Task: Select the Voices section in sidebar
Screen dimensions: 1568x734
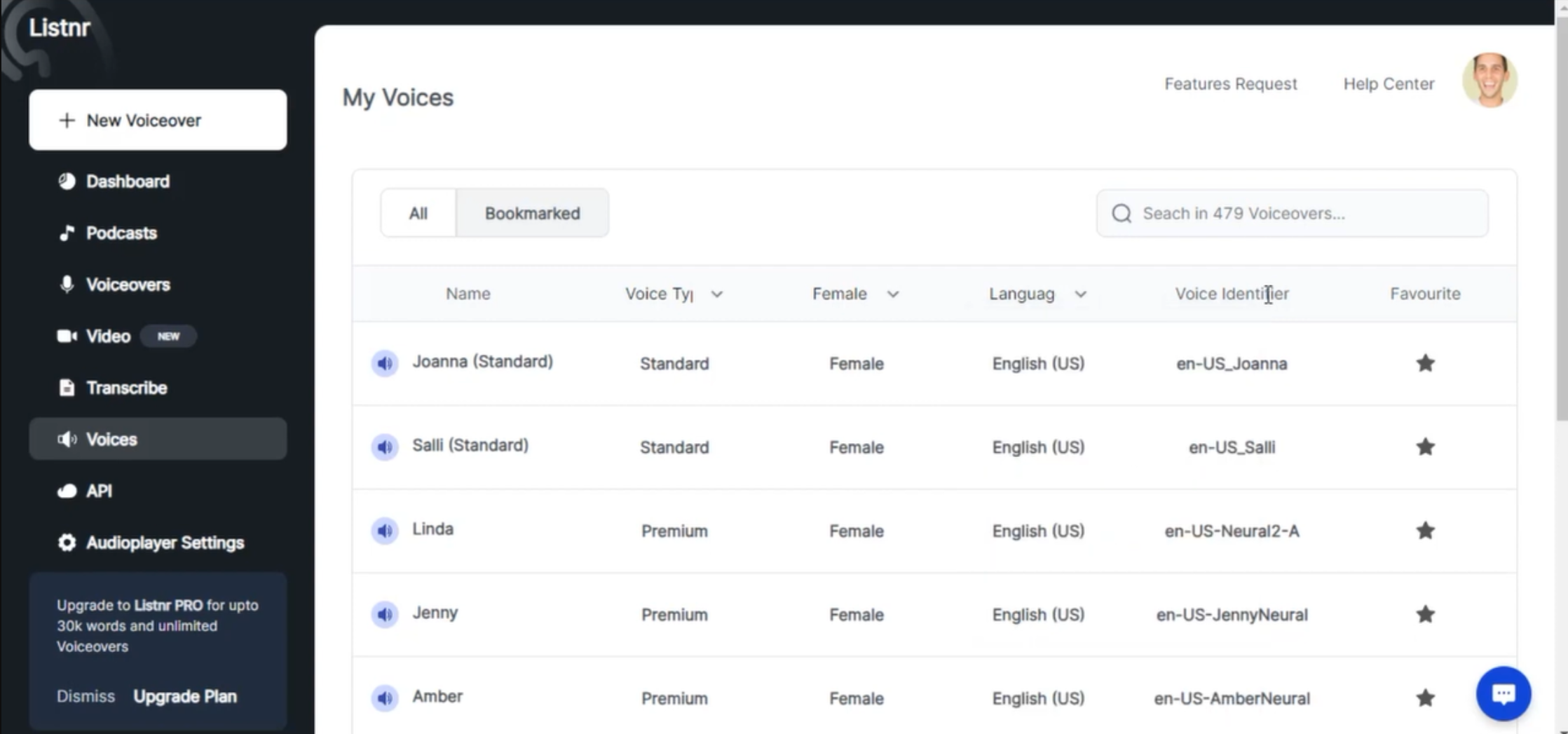Action: tap(111, 439)
